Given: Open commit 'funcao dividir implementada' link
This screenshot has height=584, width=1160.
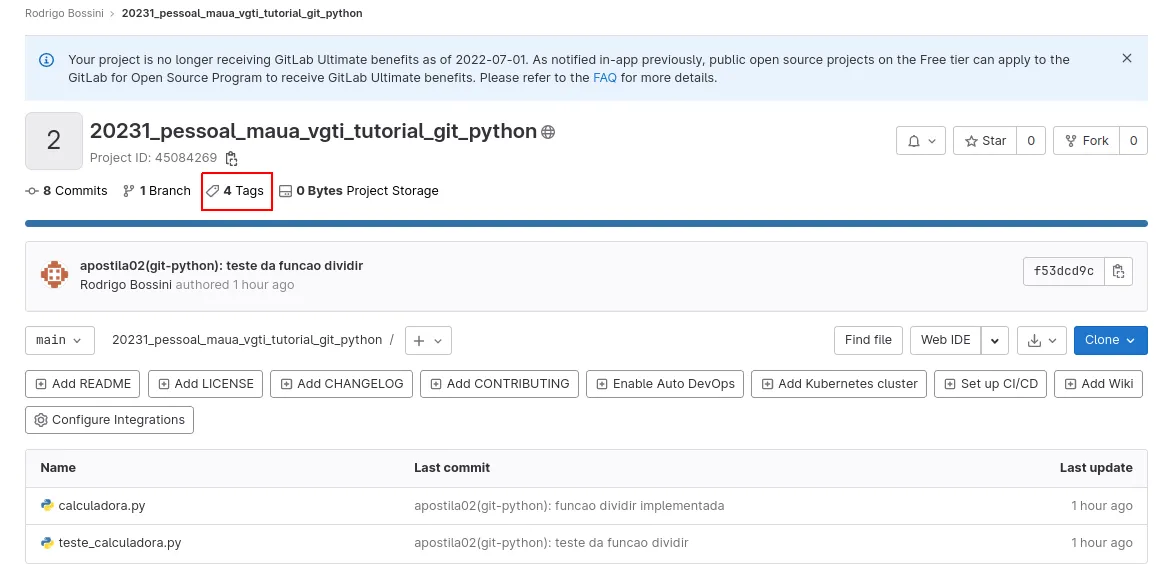Looking at the screenshot, I should (569, 506).
